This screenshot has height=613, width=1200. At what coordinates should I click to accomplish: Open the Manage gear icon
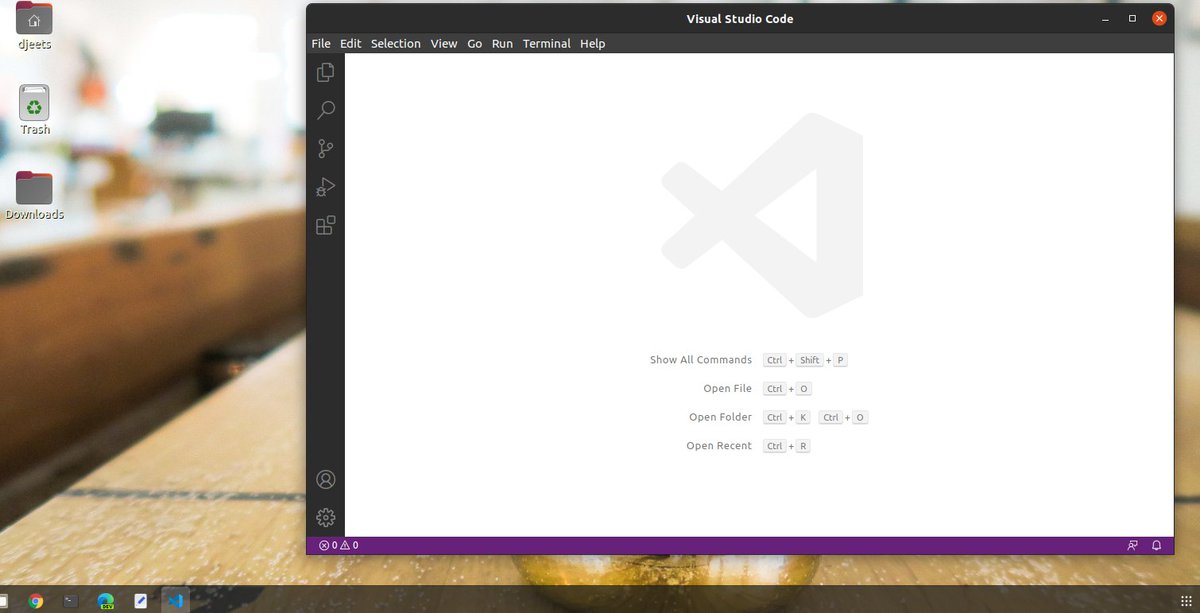click(325, 517)
